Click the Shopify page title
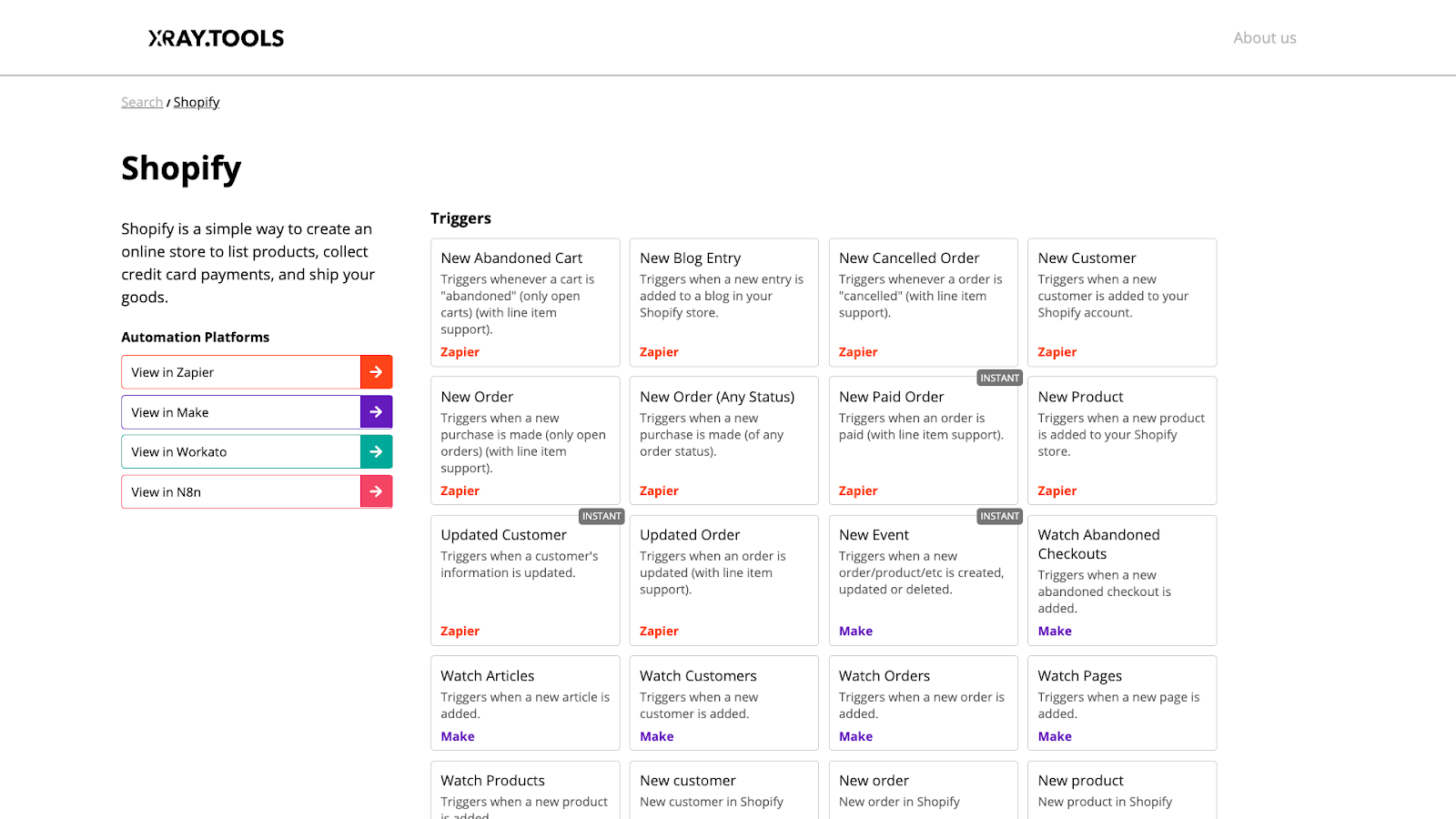The height and width of the screenshot is (819, 1456). click(x=181, y=168)
